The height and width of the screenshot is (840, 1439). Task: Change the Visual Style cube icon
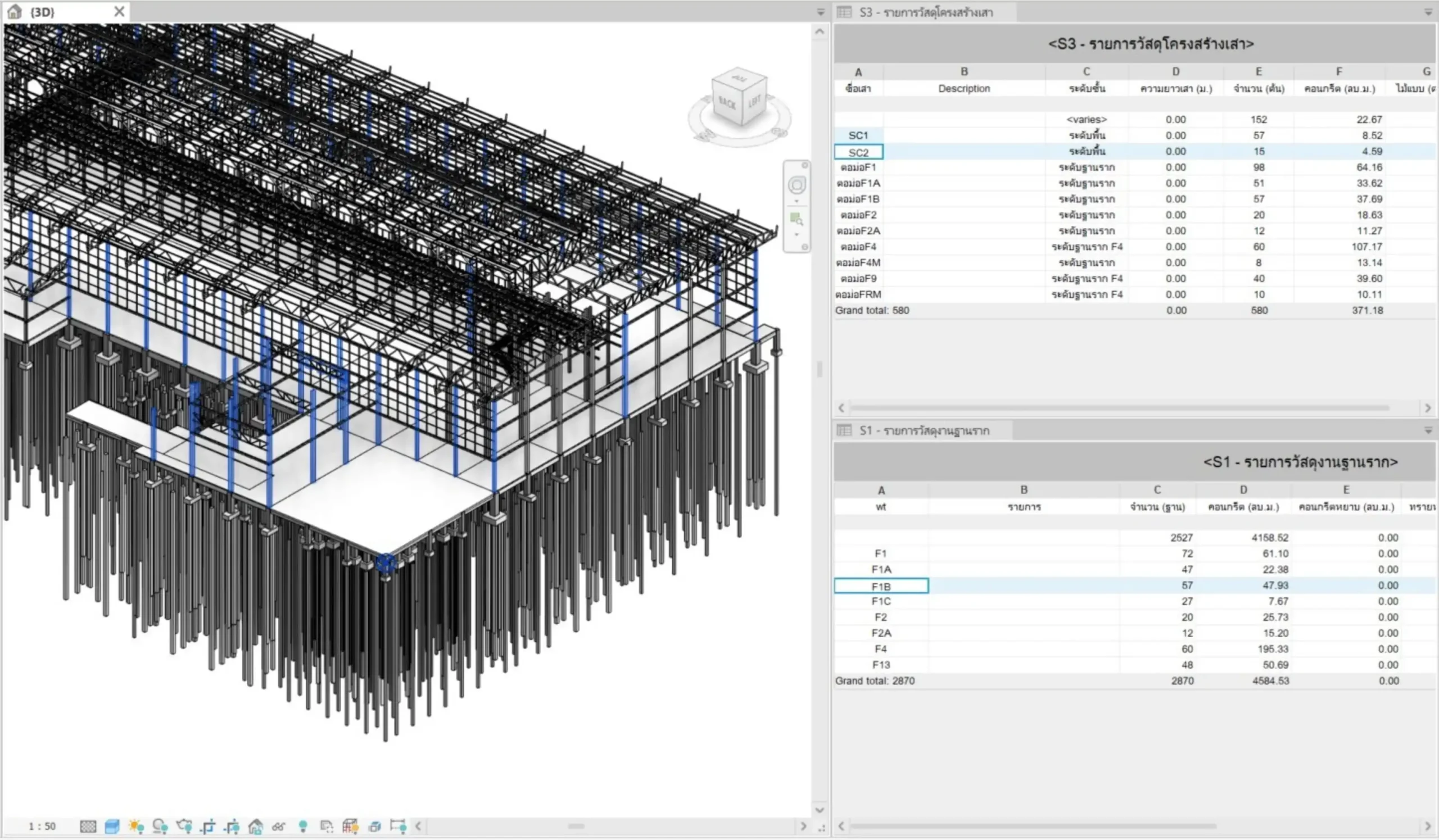click(112, 827)
